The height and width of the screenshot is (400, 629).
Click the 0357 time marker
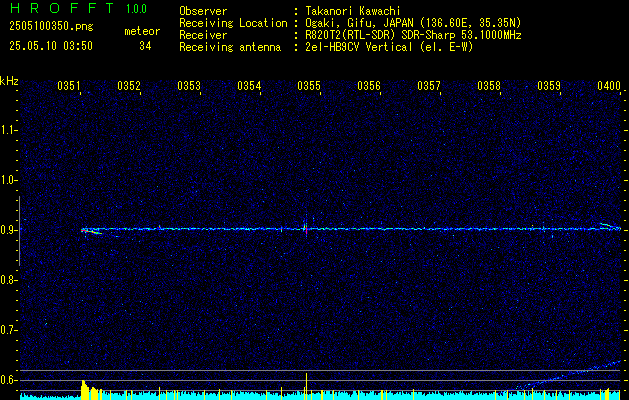point(429,86)
